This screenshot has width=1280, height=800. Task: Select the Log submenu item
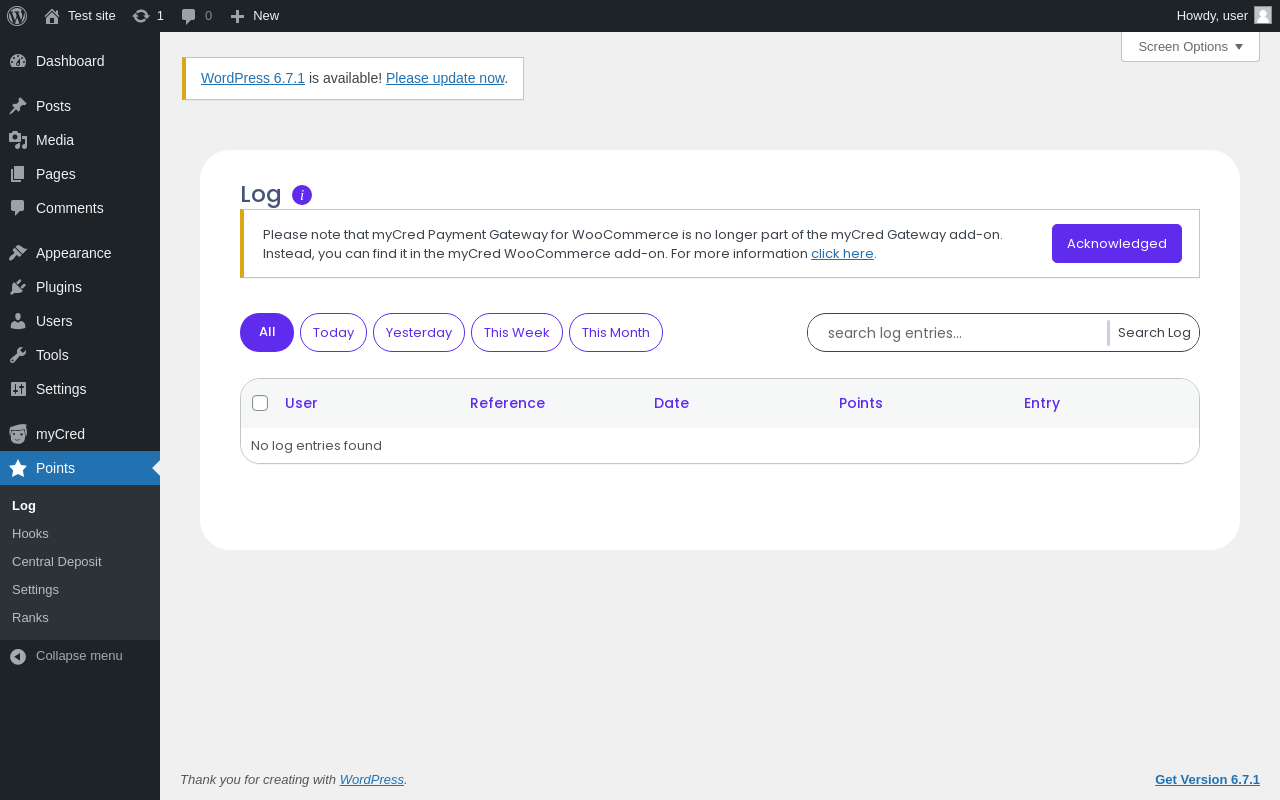pyautogui.click(x=24, y=506)
